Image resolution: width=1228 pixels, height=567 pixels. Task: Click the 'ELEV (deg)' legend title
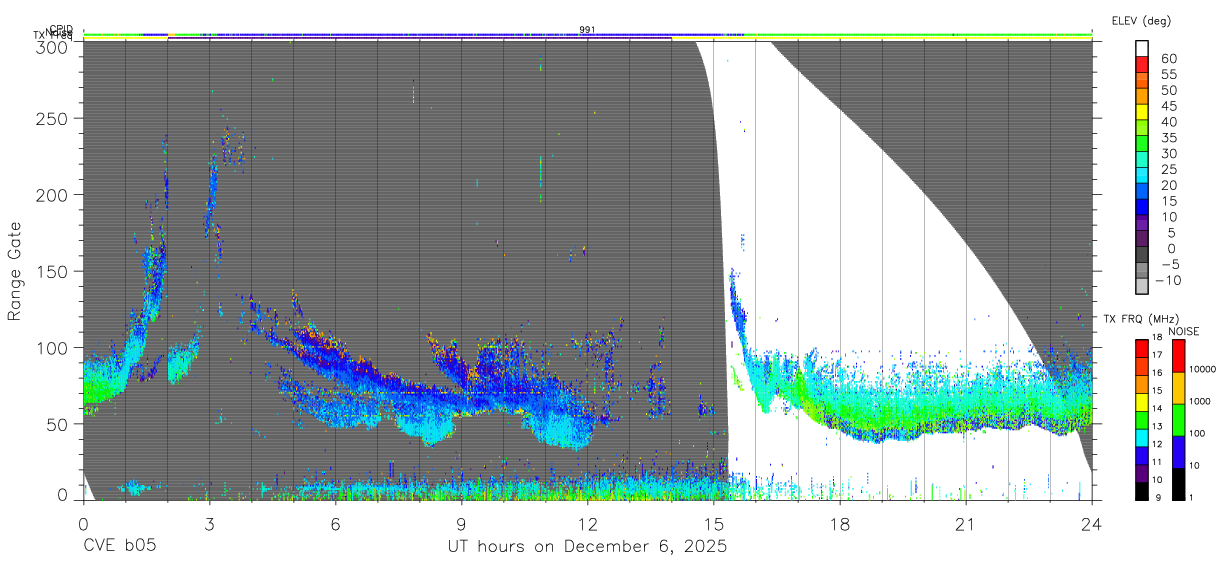click(1141, 21)
